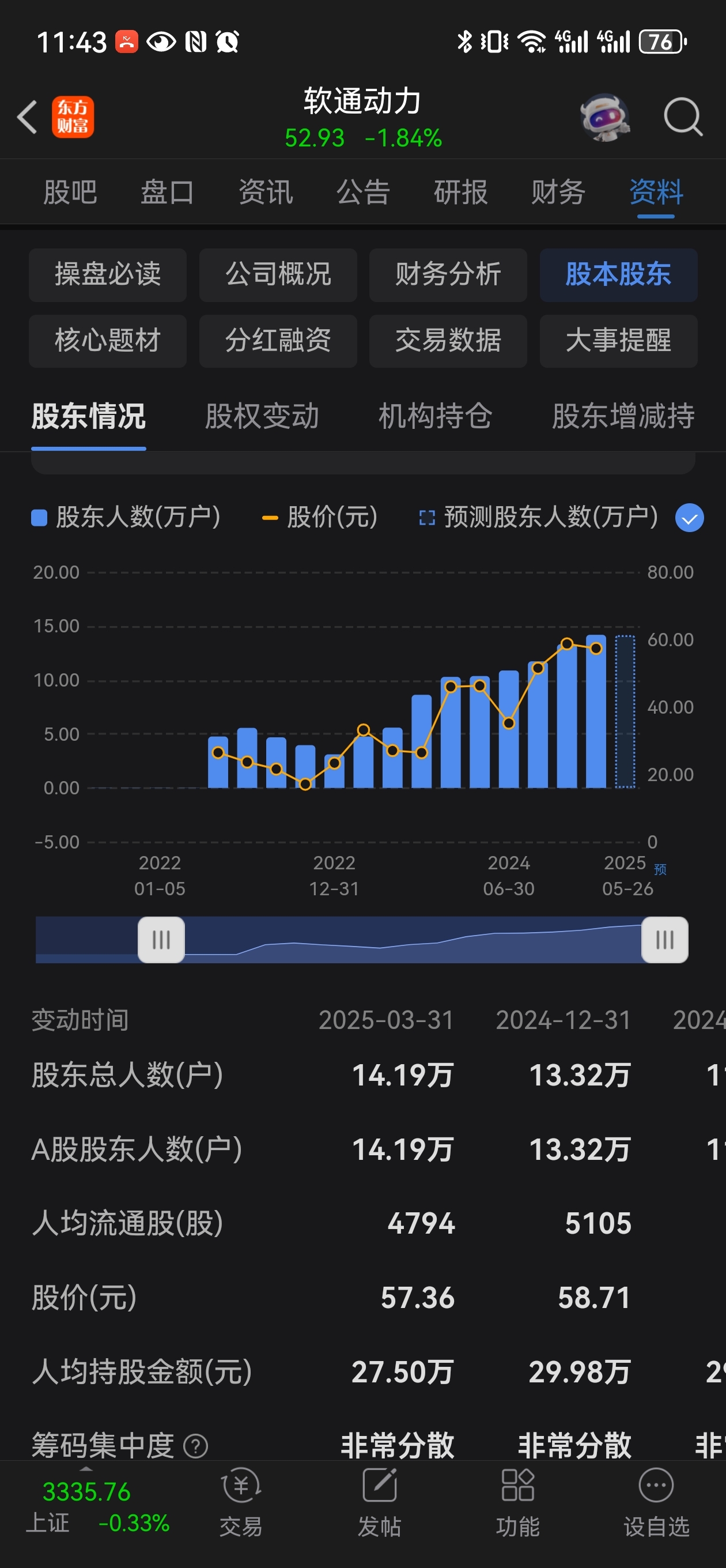Open the 操盘必读 section button
Viewport: 726px width, 1568px height.
(108, 274)
